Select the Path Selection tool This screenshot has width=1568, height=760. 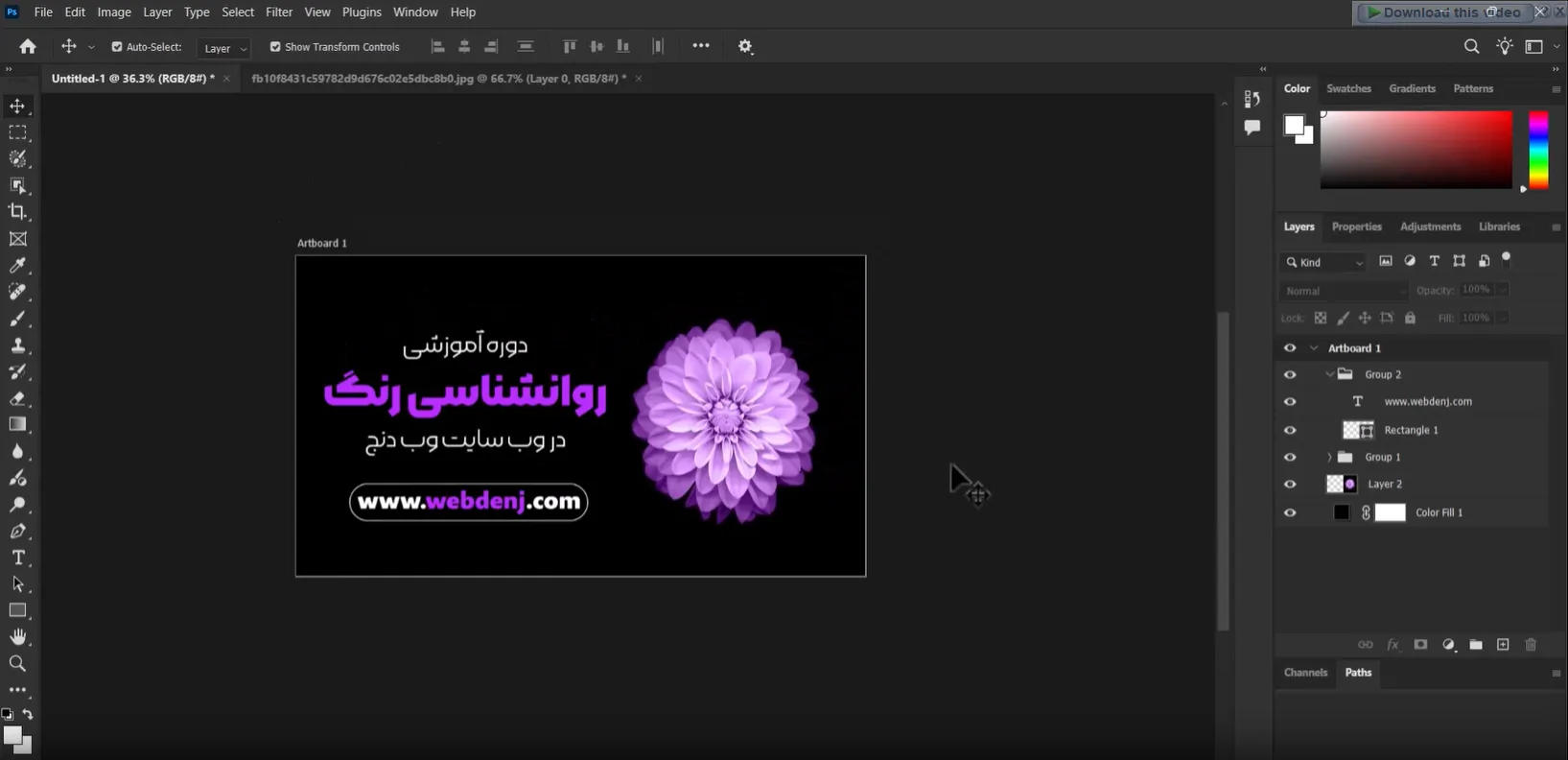click(17, 583)
